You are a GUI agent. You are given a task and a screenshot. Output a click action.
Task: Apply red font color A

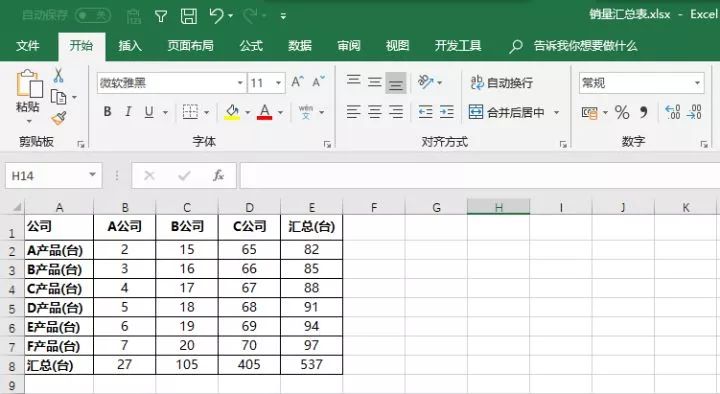pyautogui.click(x=264, y=112)
